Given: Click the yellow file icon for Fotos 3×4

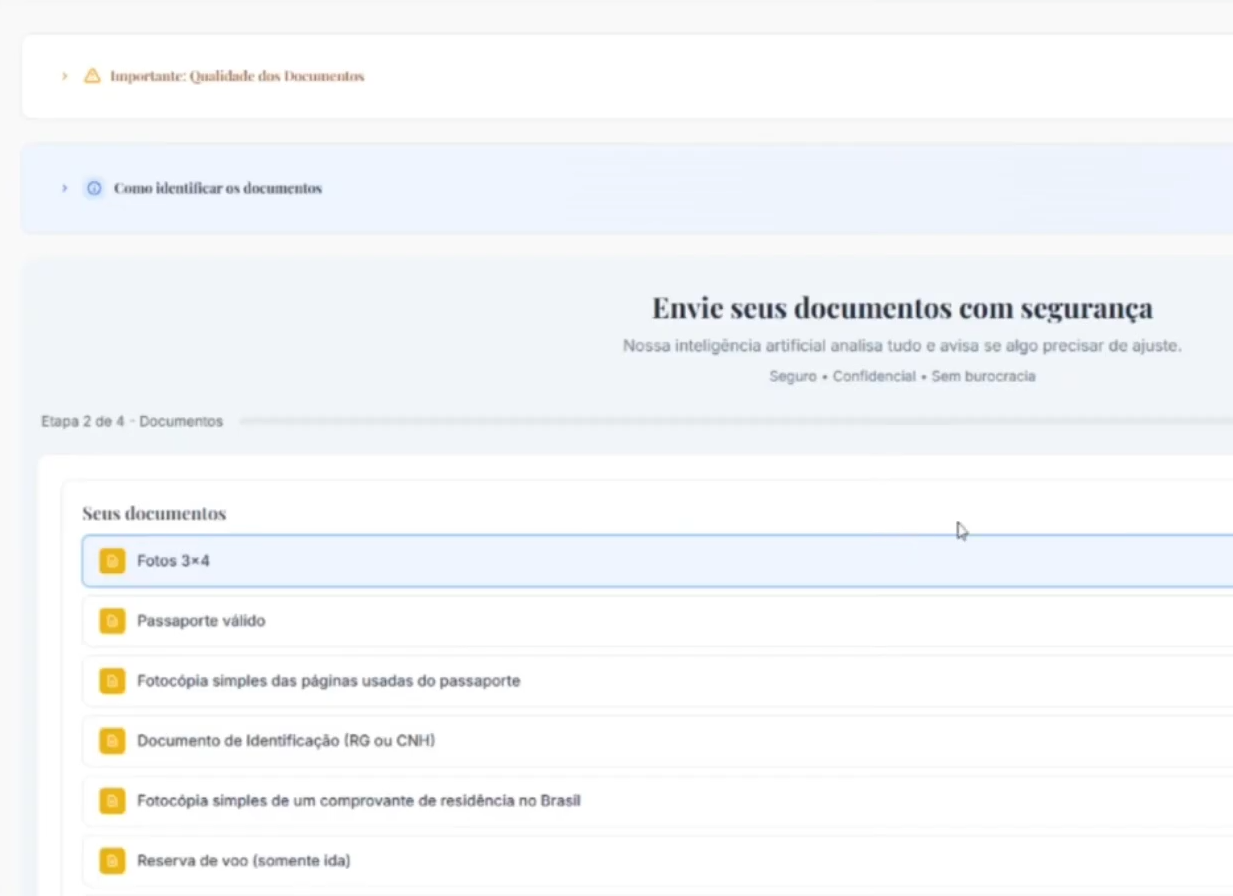Looking at the screenshot, I should coord(112,561).
